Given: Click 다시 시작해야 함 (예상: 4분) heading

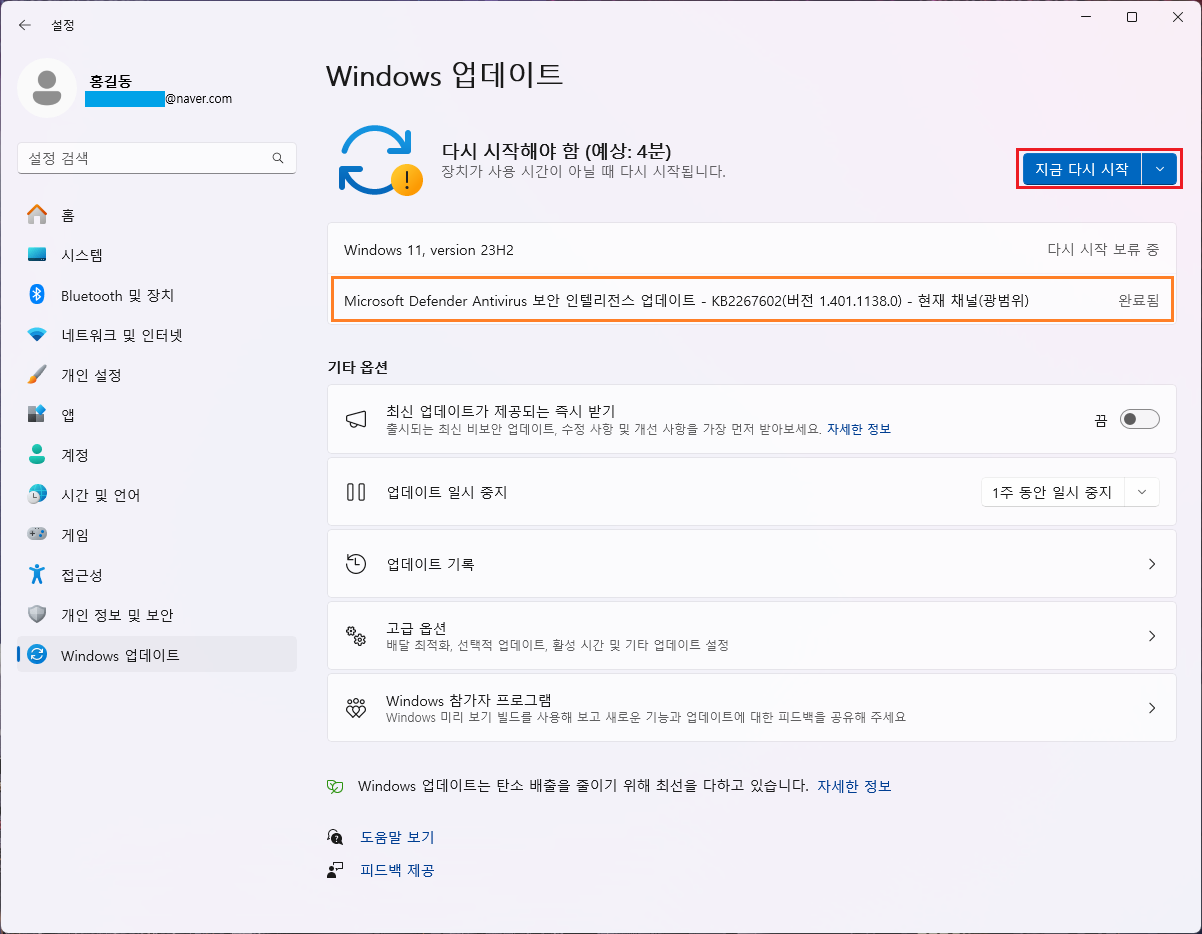Looking at the screenshot, I should (x=556, y=150).
